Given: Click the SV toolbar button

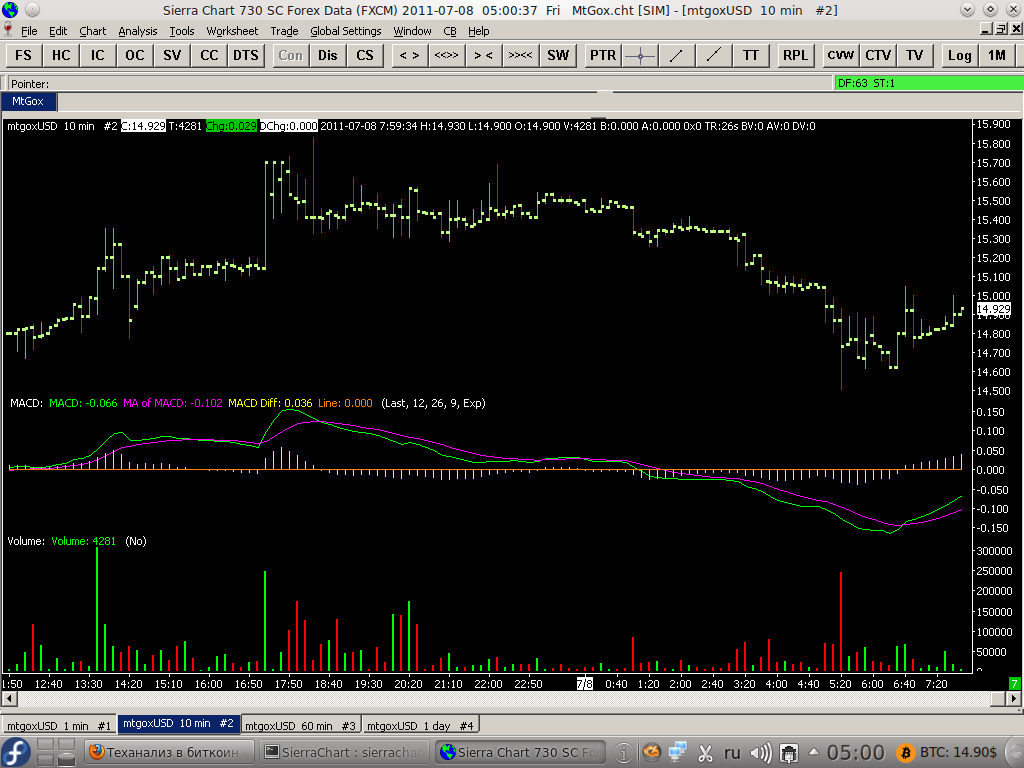Looking at the screenshot, I should pyautogui.click(x=172, y=56).
